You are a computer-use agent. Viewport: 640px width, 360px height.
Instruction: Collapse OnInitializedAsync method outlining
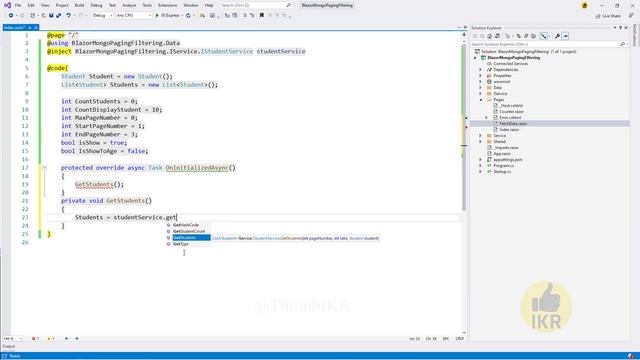(x=44, y=168)
